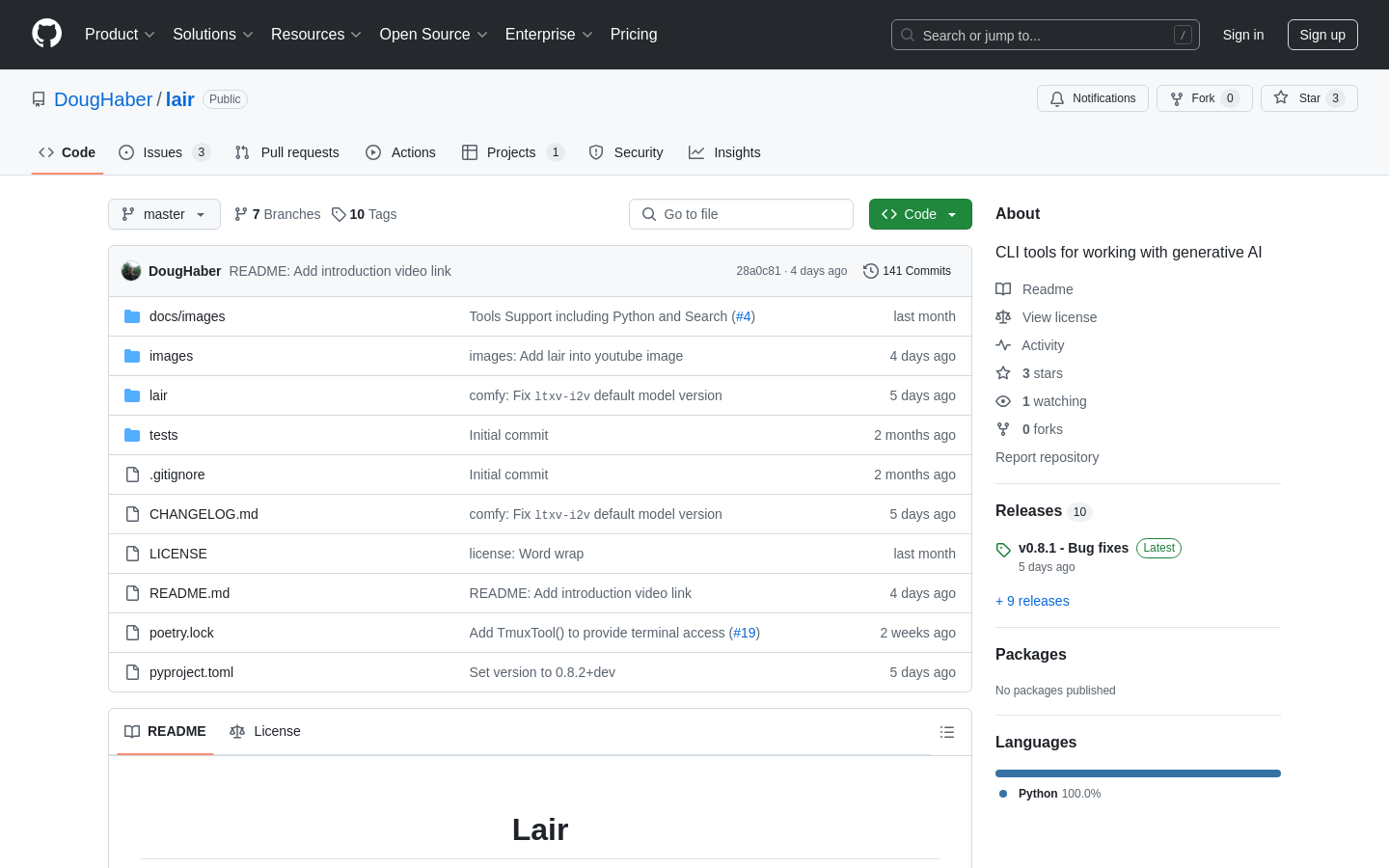Click the magnifier icon in search bar
The image size is (1389, 868).
[908, 35]
